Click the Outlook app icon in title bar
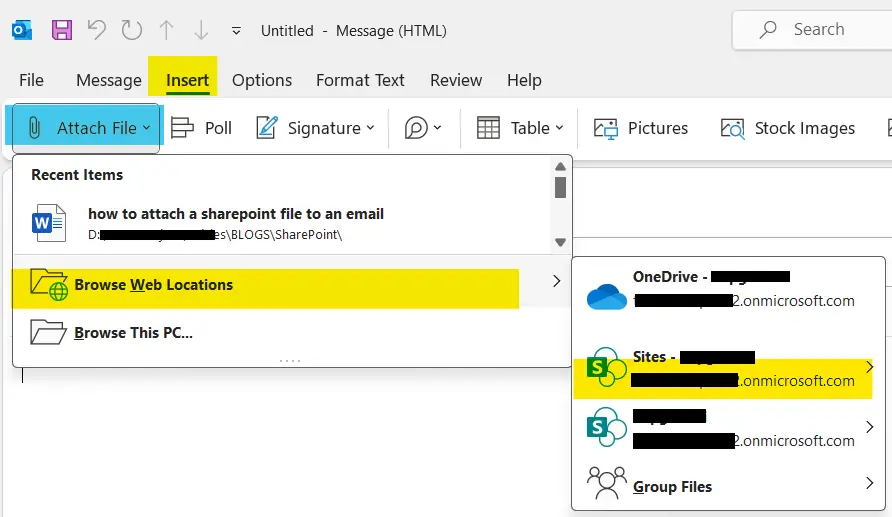This screenshot has width=892, height=517. coord(22,30)
